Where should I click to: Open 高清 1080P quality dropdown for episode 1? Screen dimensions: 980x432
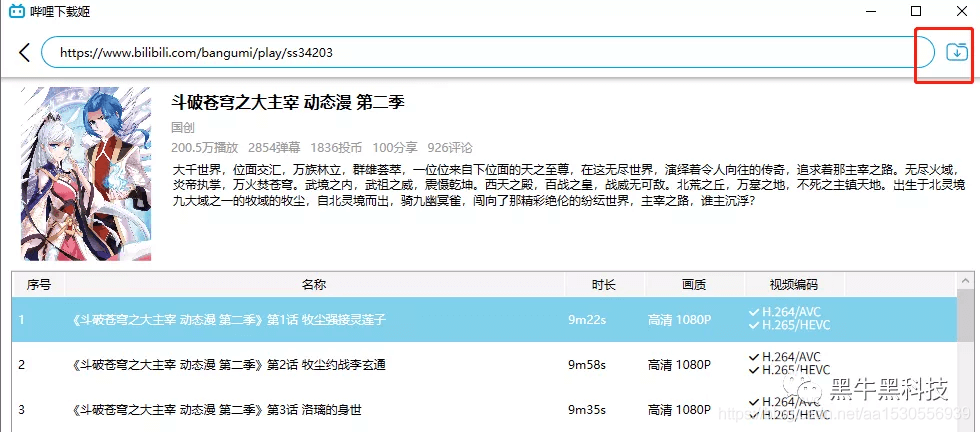(x=679, y=319)
